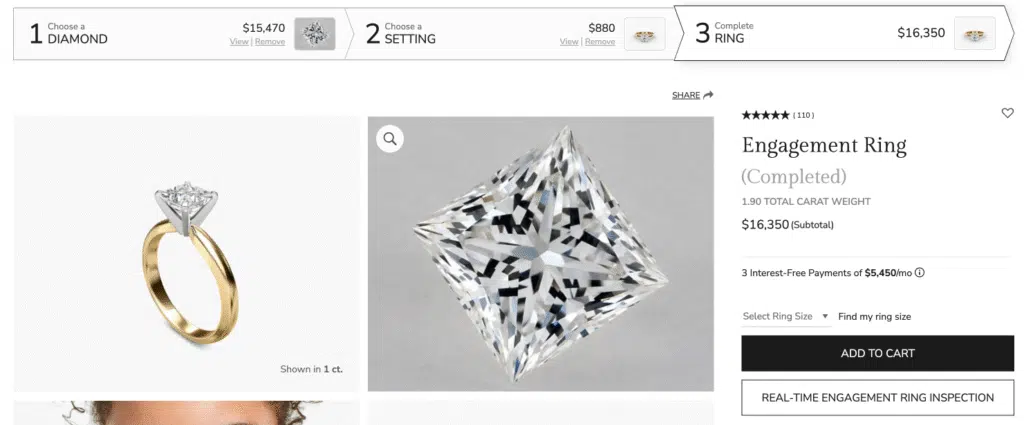Click View link under diamond price
This screenshot has width=1024, height=425.
coord(239,42)
